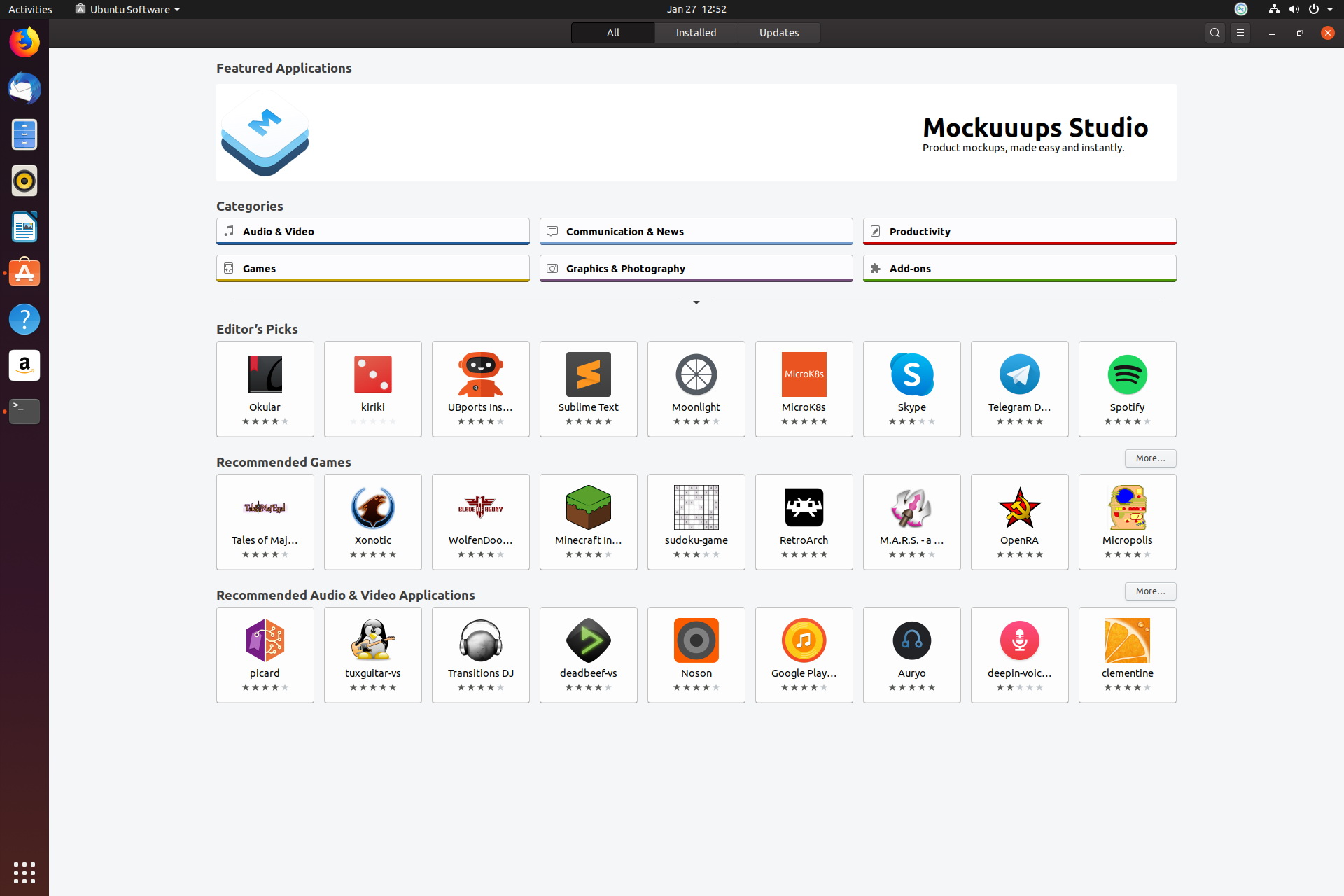Expand the categories list arrow

[x=696, y=302]
